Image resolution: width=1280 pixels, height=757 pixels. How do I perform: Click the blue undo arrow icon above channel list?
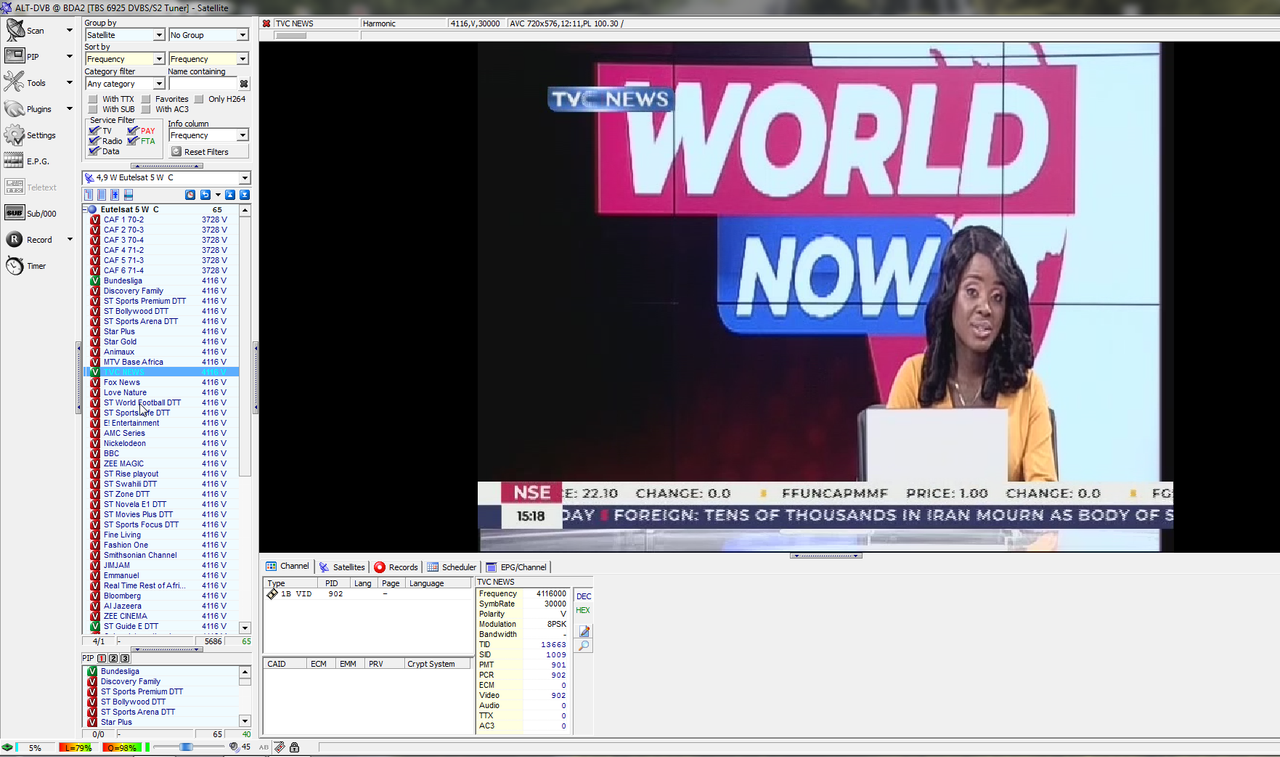pyautogui.click(x=205, y=195)
